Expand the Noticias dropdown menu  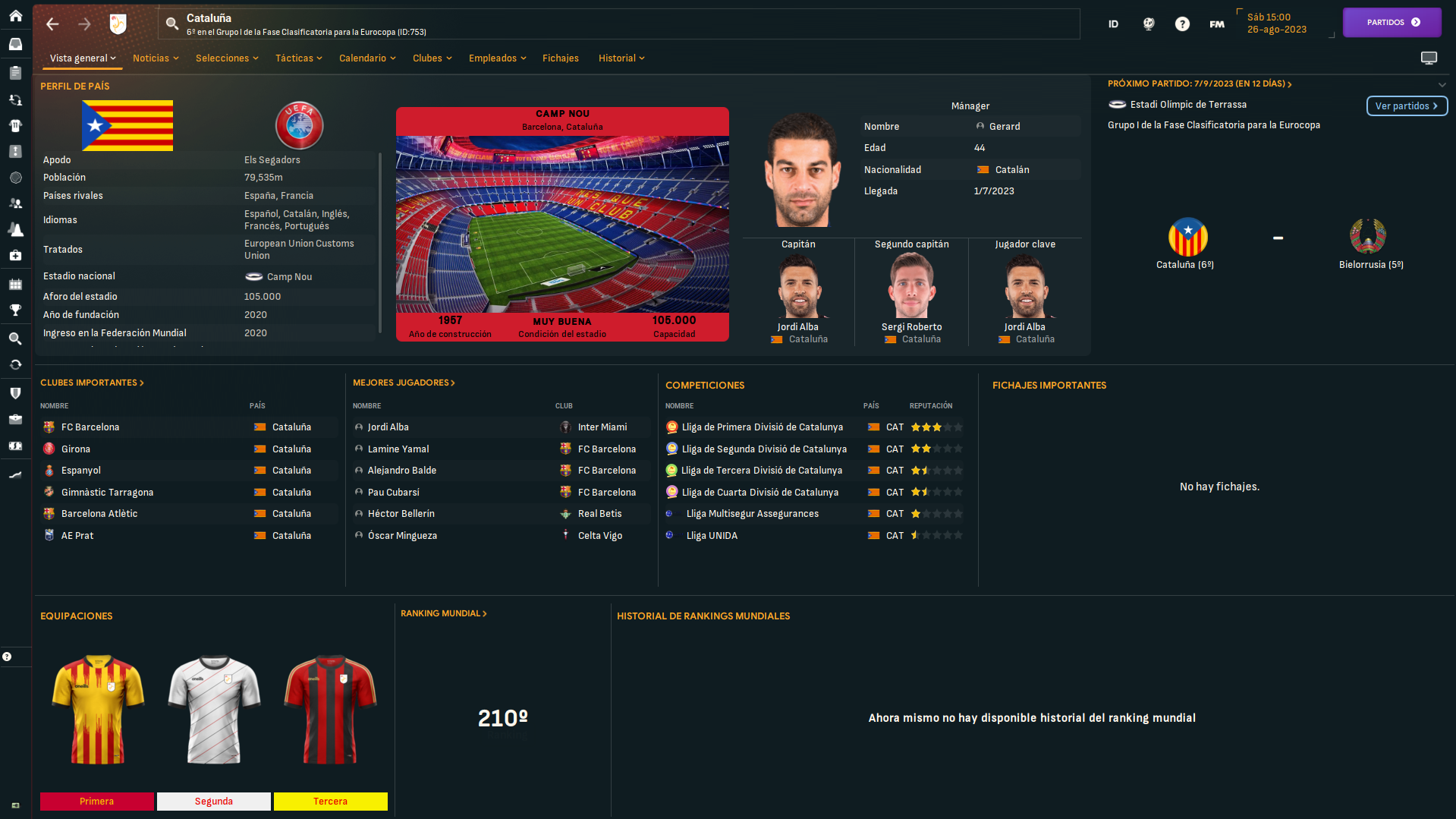click(156, 58)
